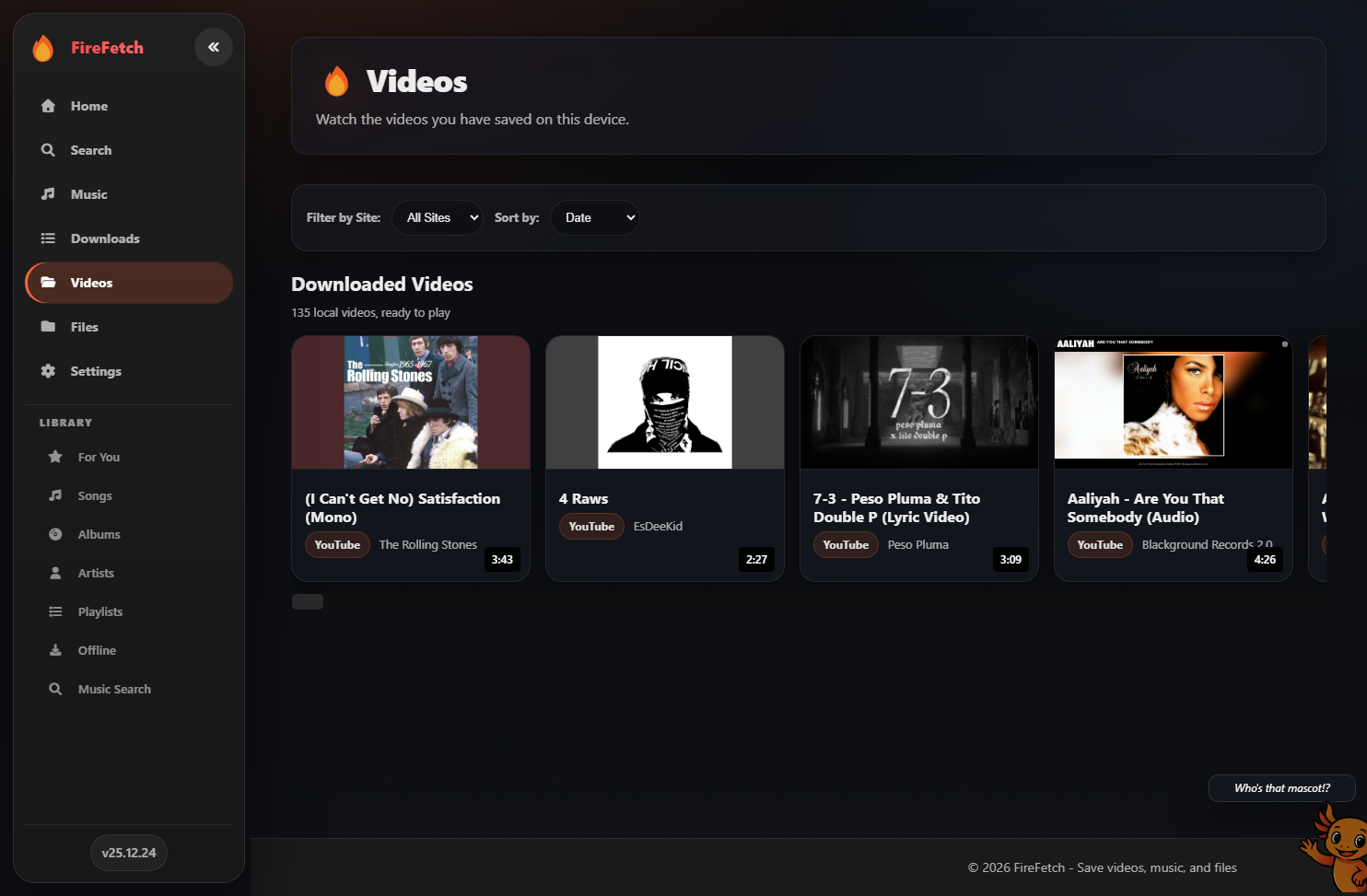
Task: Click "The Rolling Stones" channel name
Action: [x=428, y=545]
